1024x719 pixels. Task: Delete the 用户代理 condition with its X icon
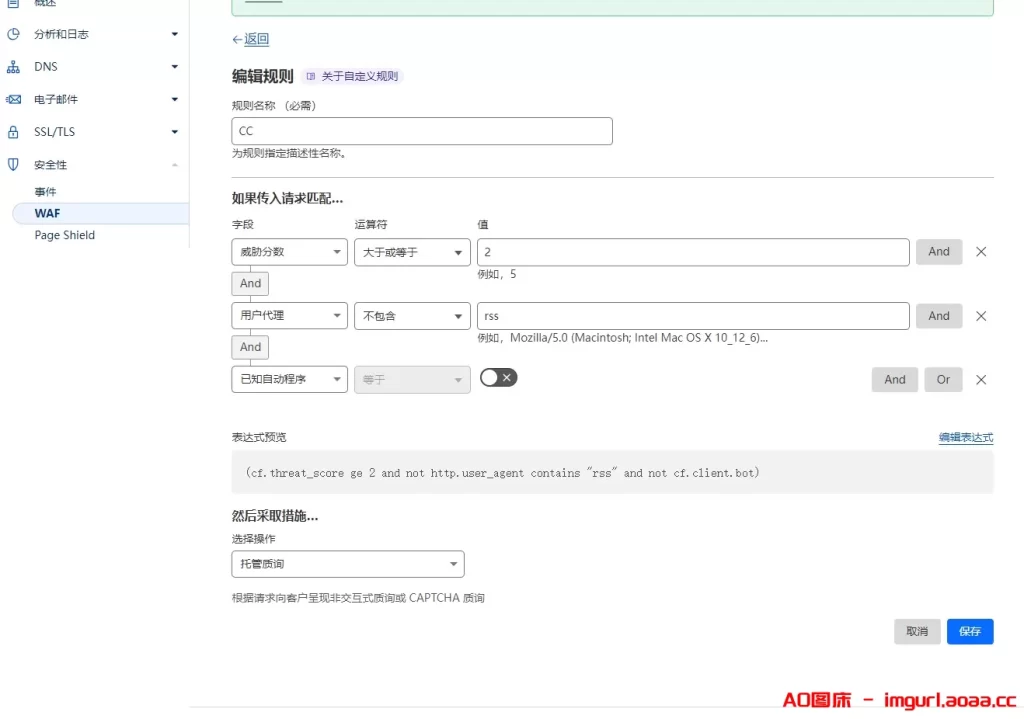[981, 315]
